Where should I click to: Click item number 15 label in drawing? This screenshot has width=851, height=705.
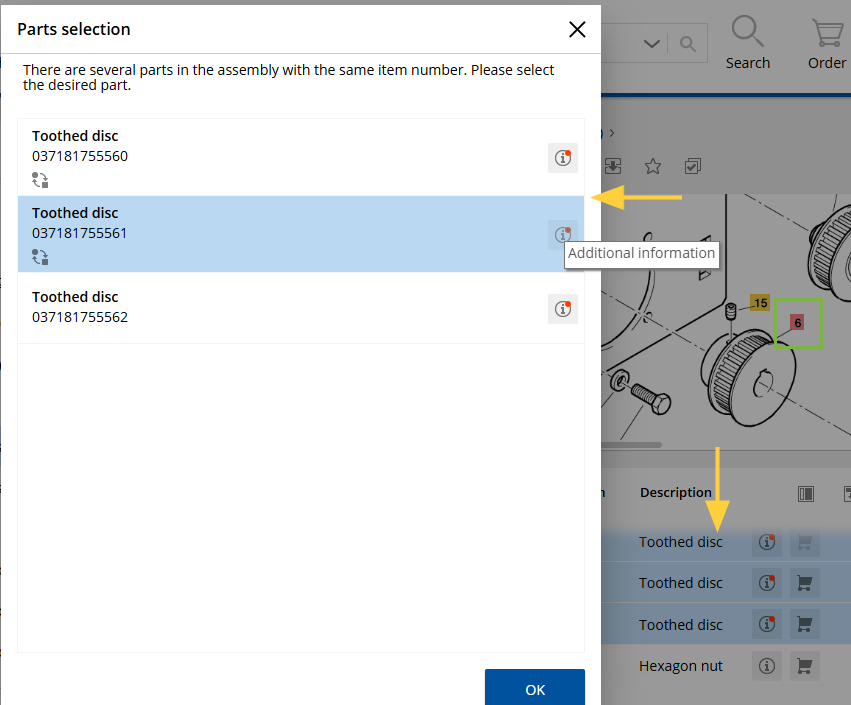coord(760,303)
